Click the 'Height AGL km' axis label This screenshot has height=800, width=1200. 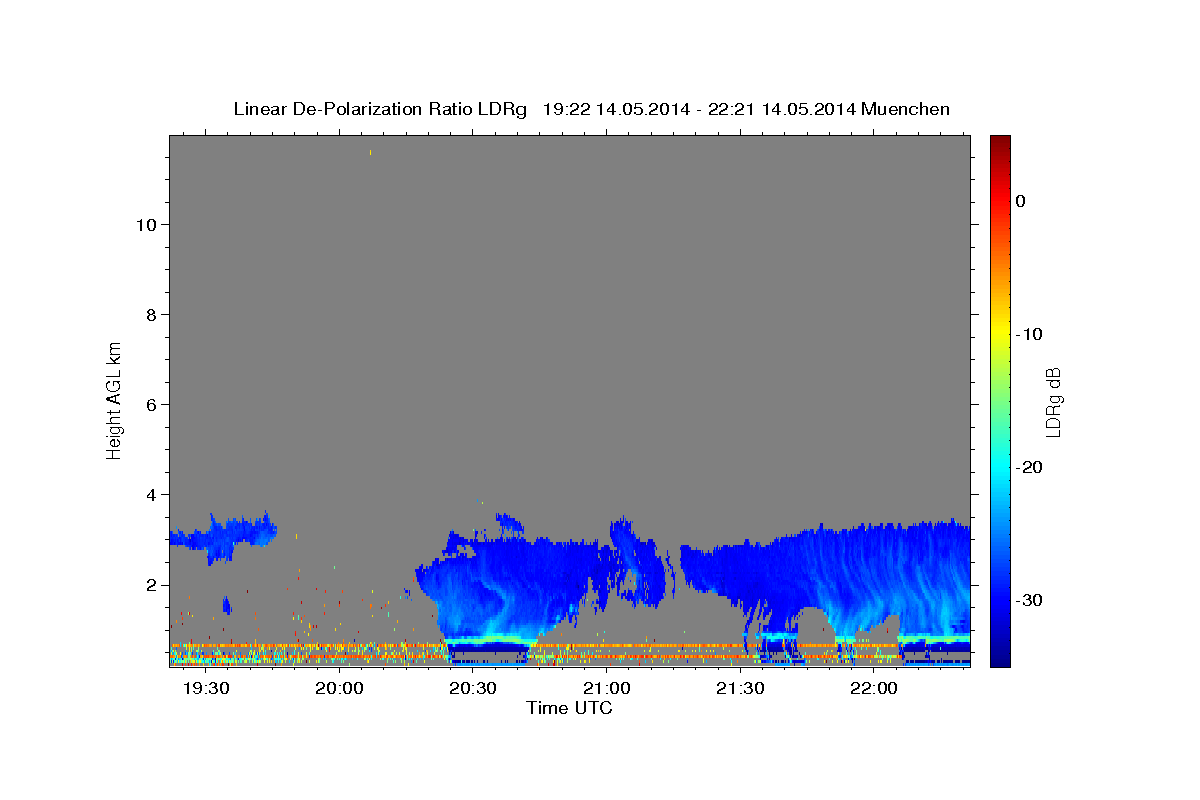click(x=115, y=399)
